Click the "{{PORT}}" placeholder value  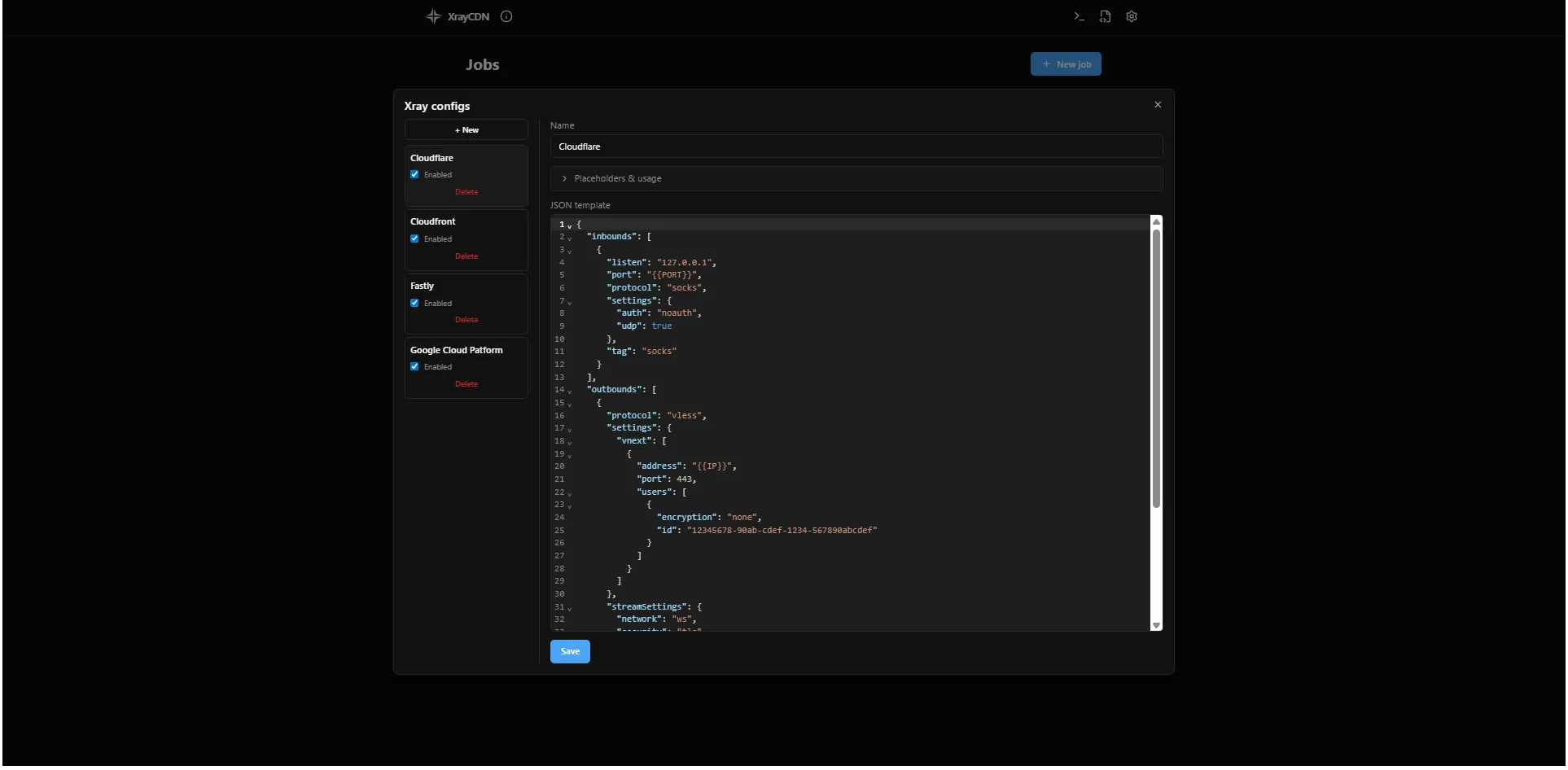[673, 275]
